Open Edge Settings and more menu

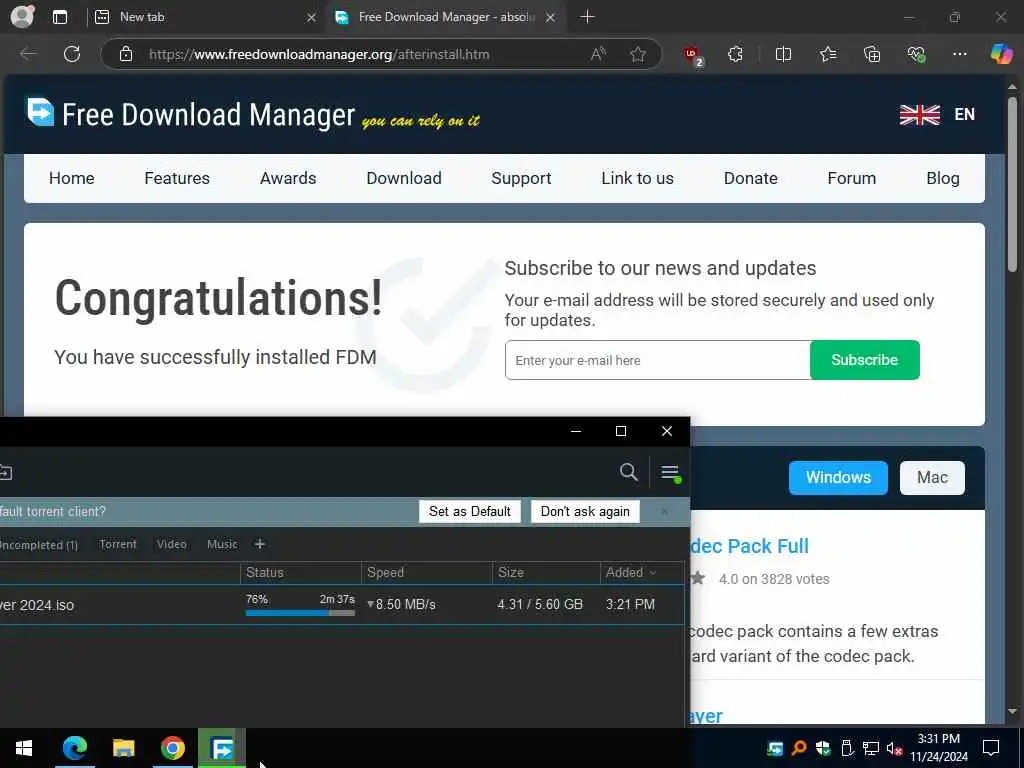[x=959, y=54]
